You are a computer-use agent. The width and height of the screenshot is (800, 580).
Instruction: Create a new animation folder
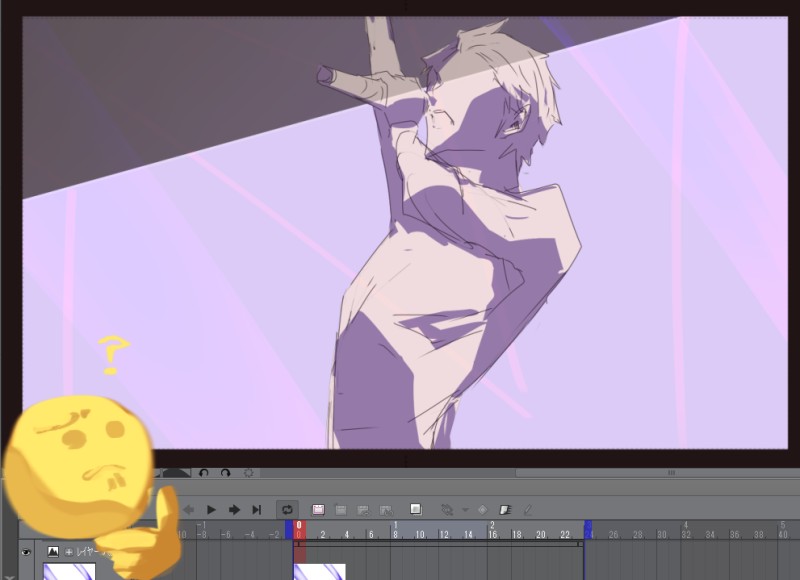coord(318,510)
